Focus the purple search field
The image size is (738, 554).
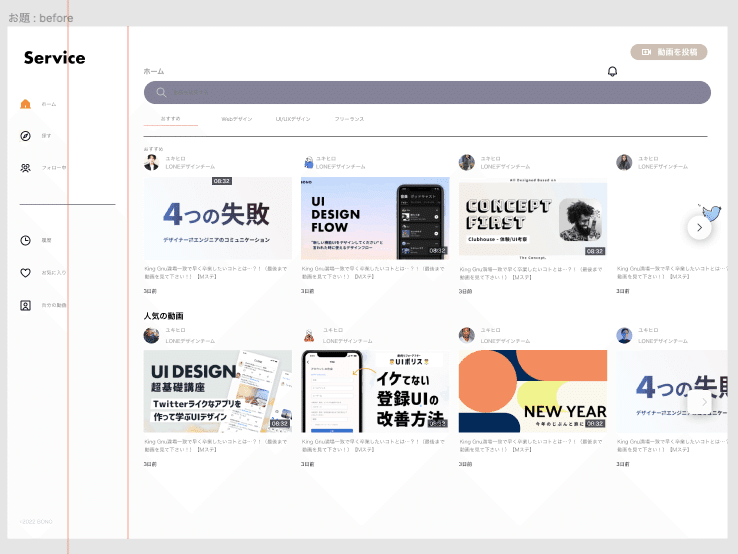pyautogui.click(x=427, y=92)
